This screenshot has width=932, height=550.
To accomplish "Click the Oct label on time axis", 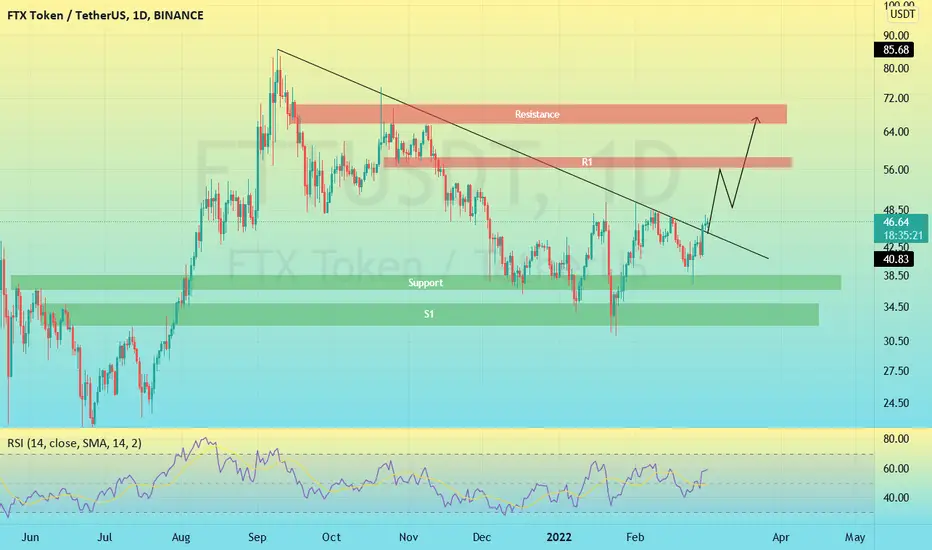I will 331,537.
